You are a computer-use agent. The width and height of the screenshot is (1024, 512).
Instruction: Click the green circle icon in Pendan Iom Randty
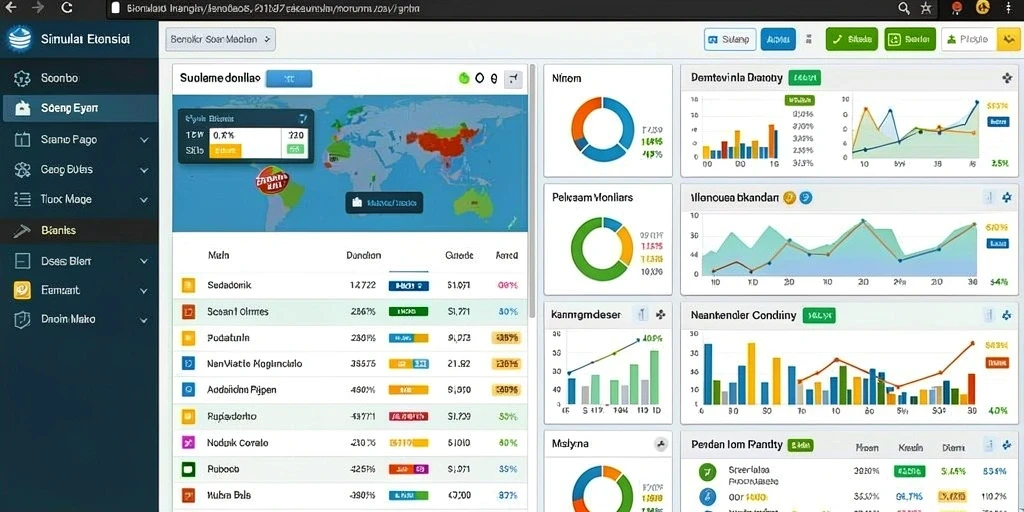(707, 472)
